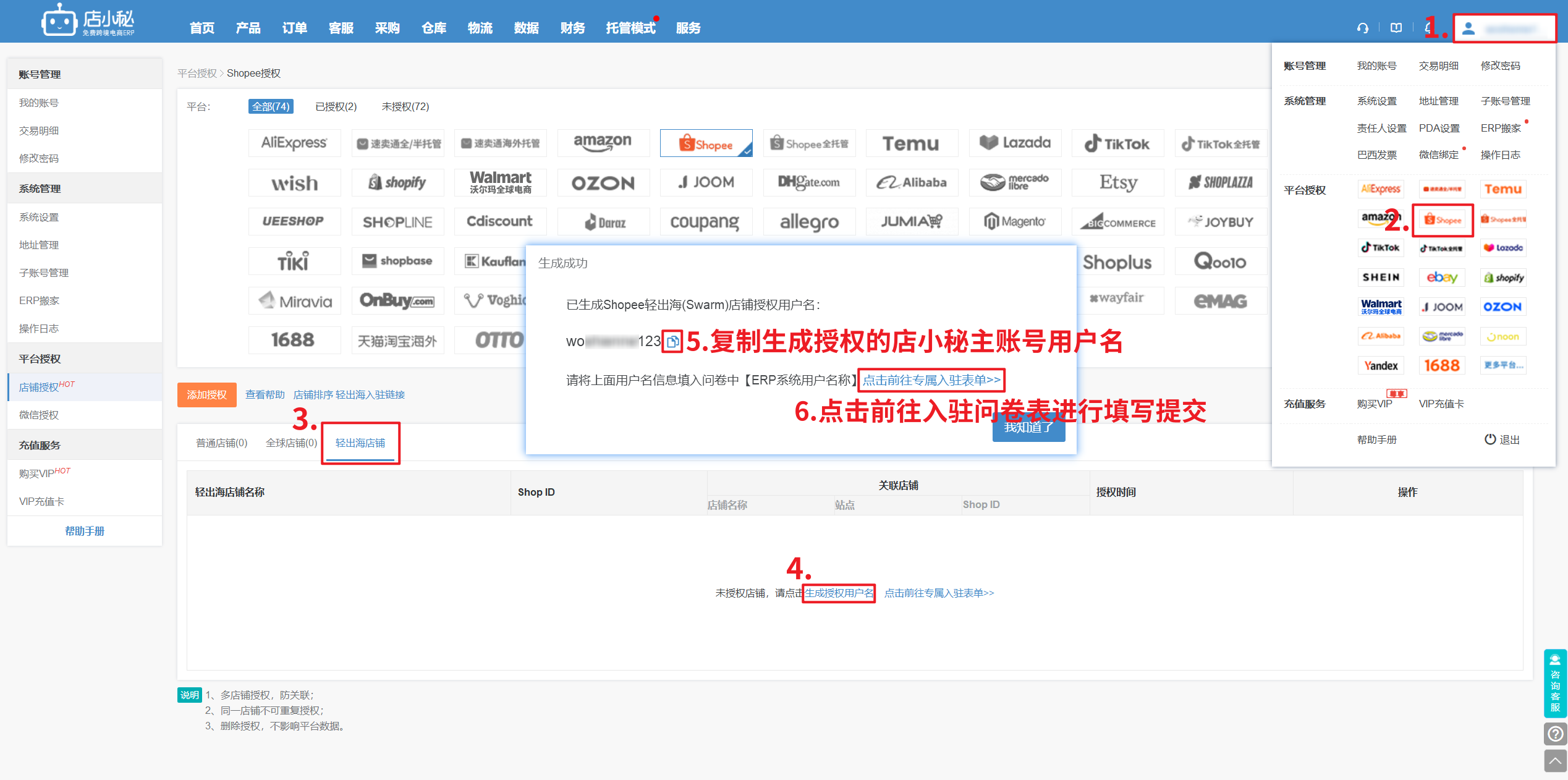The image size is (1568, 780).
Task: Click the orange 添加授权 button
Action: (206, 394)
